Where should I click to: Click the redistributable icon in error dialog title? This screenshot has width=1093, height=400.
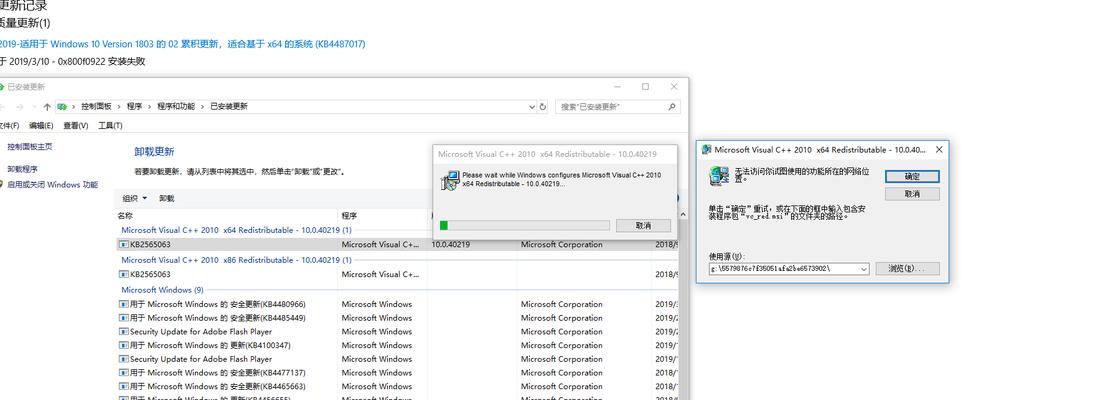pyautogui.click(x=707, y=150)
